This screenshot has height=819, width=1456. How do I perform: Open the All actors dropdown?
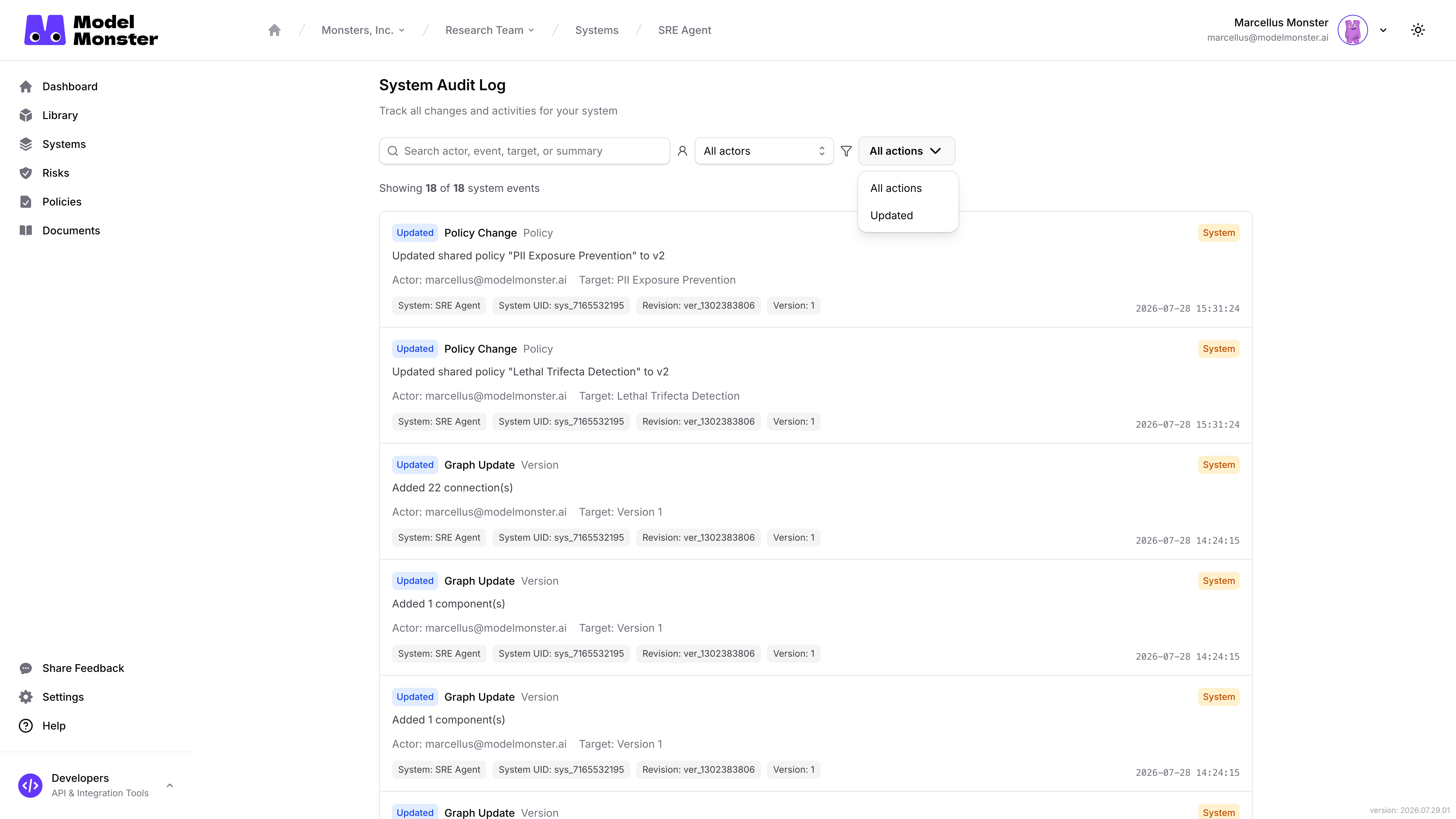(764, 151)
